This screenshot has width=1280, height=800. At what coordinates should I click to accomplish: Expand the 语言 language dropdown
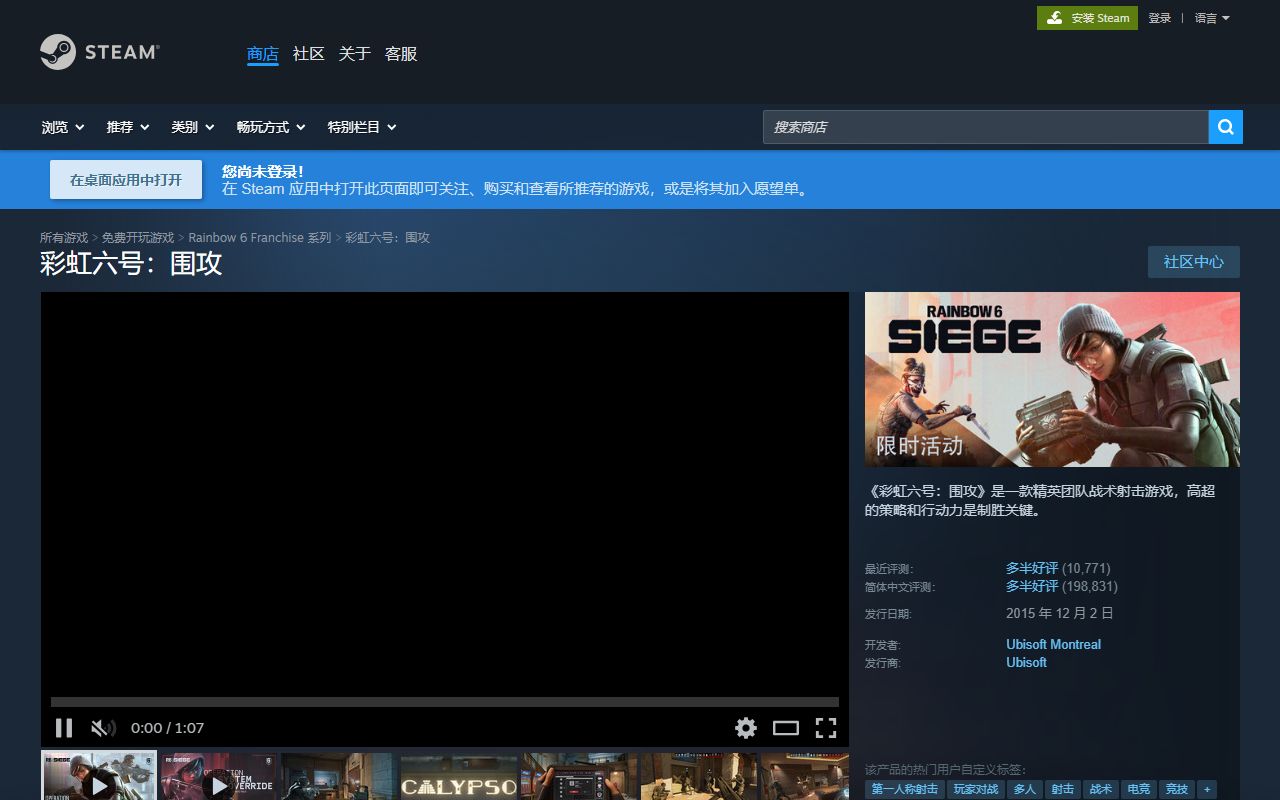pos(1212,18)
